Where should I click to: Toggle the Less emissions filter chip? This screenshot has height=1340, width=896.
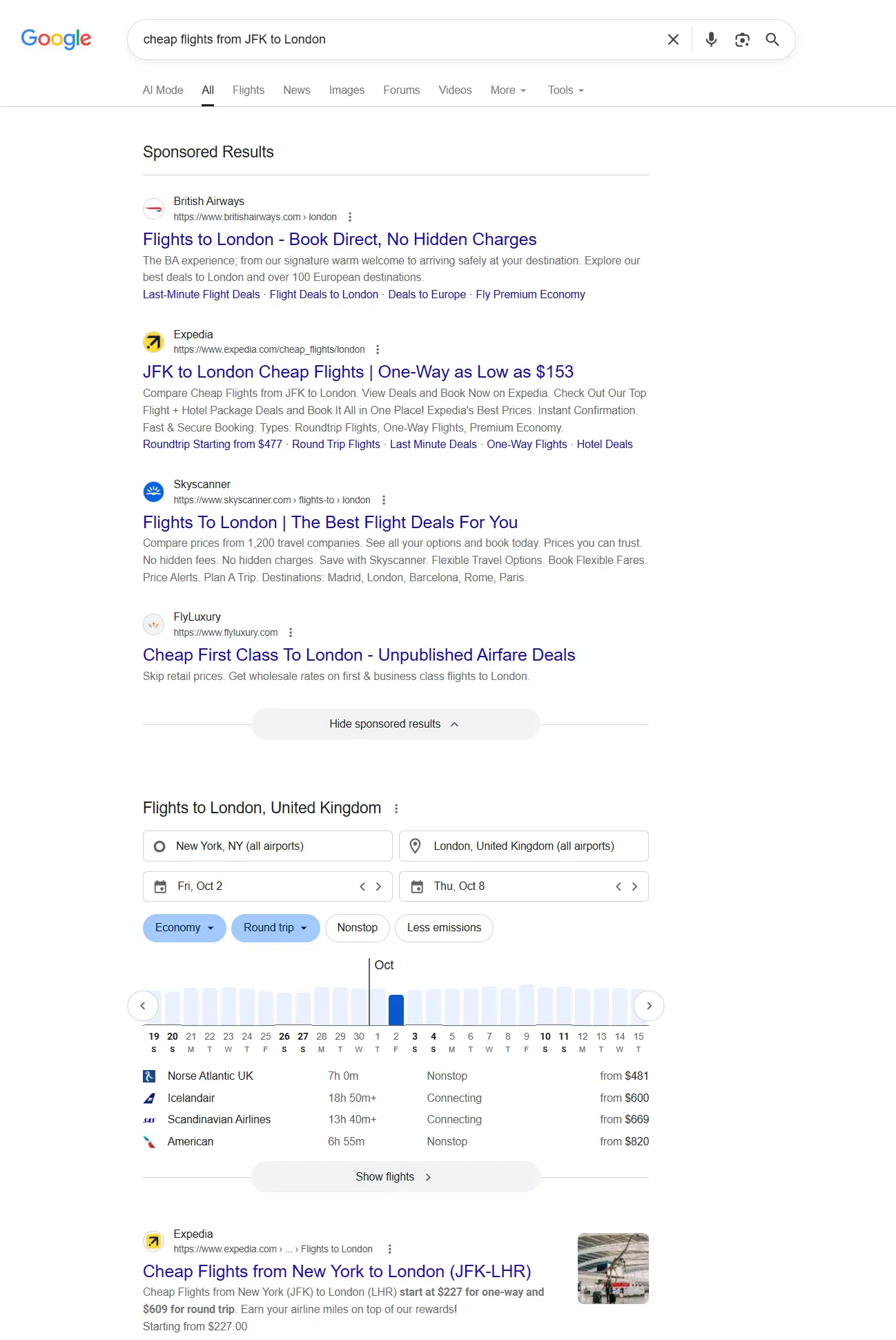click(444, 928)
